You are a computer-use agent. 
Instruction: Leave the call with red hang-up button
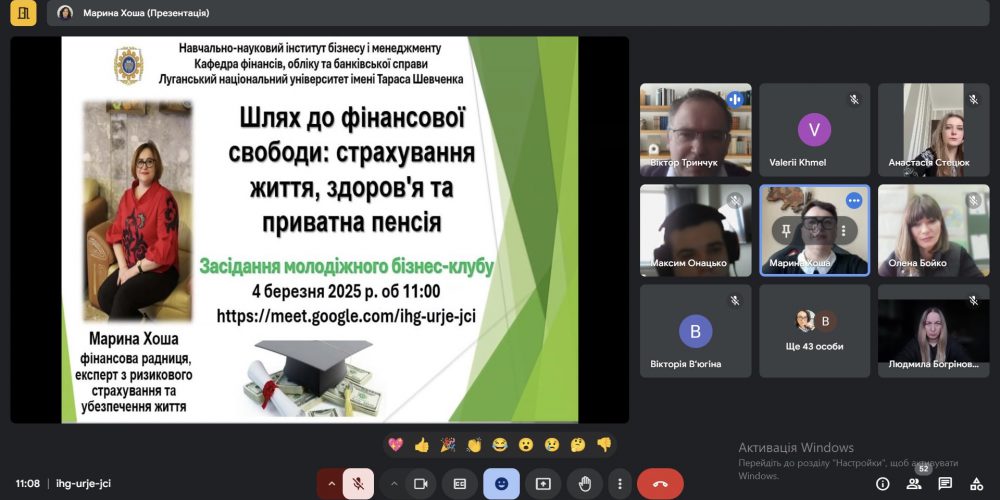pos(660,484)
